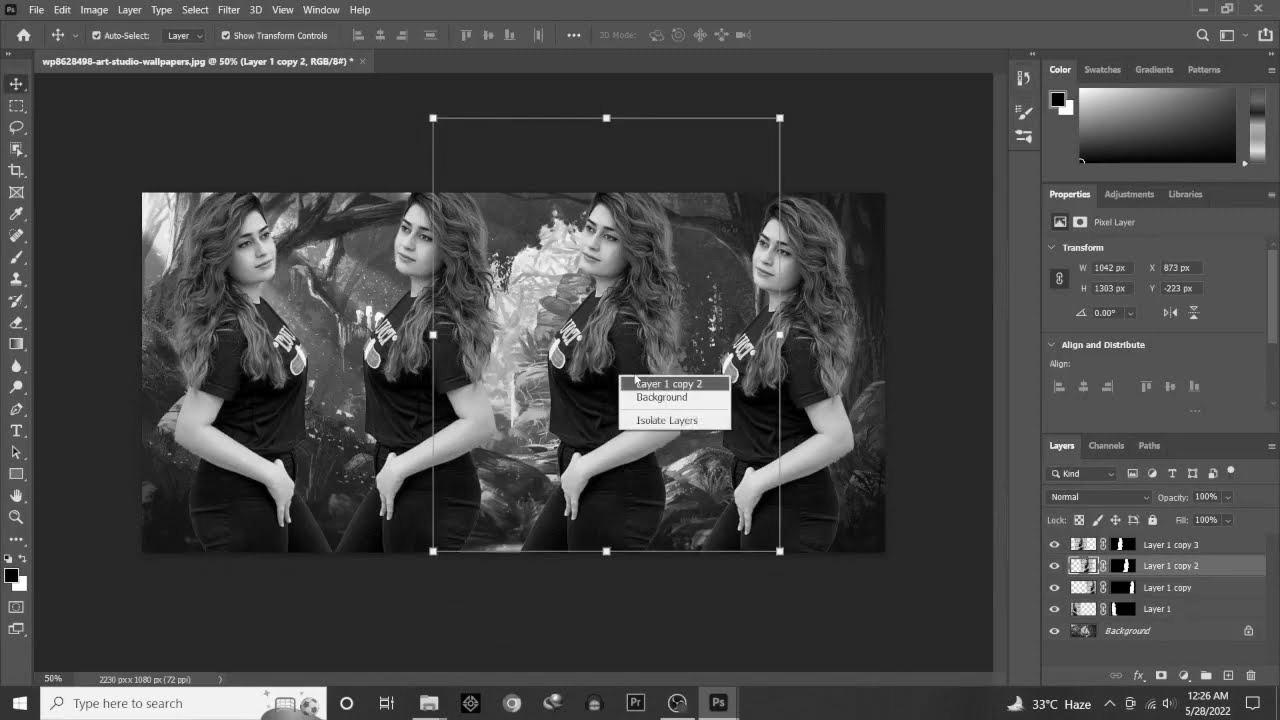
Task: Switch to the Channels tab
Action: [x=1106, y=446]
